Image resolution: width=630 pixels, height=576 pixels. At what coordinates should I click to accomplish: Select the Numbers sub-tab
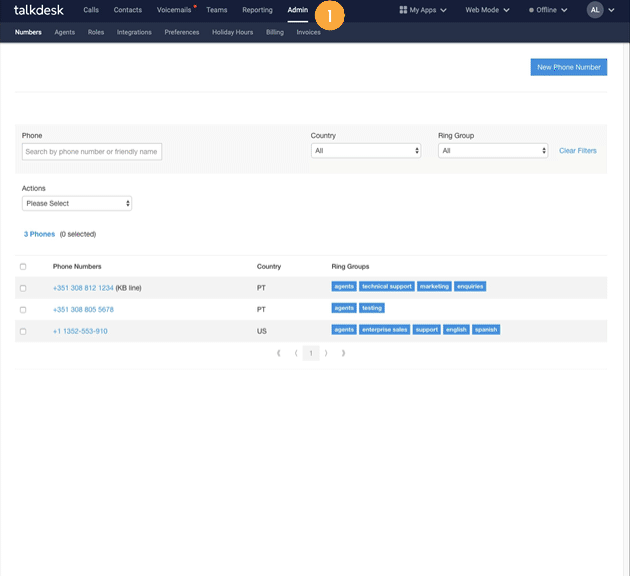tap(28, 32)
